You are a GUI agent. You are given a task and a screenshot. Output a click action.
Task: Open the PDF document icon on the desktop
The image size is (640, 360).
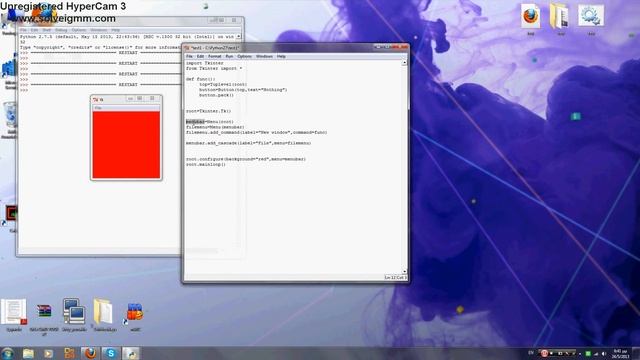coord(14,312)
